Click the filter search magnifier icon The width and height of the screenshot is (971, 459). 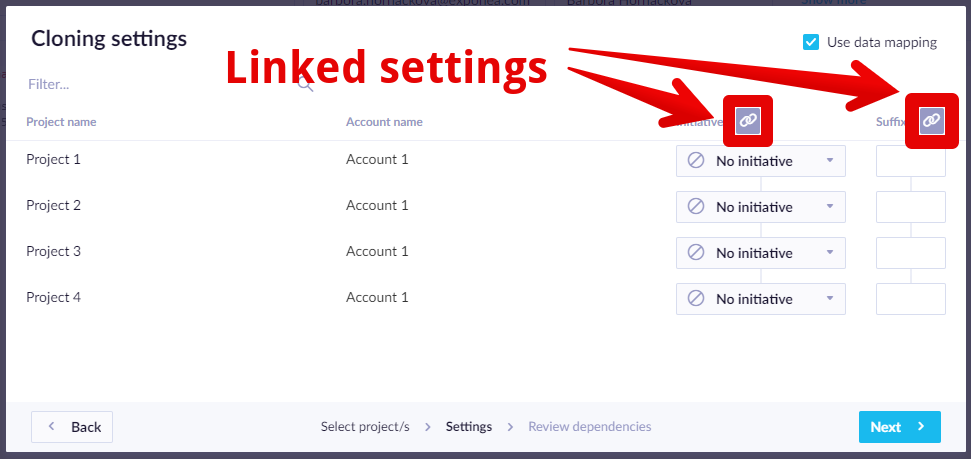pyautogui.click(x=306, y=85)
